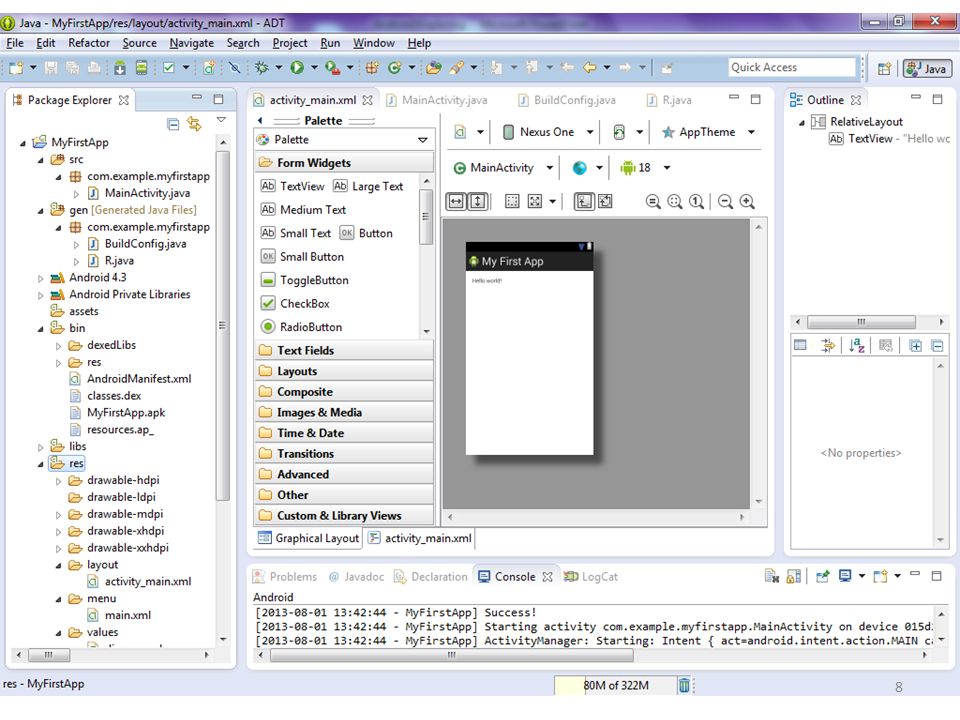Open the Window menu
Viewport: 960px width, 720px height.
click(373, 43)
